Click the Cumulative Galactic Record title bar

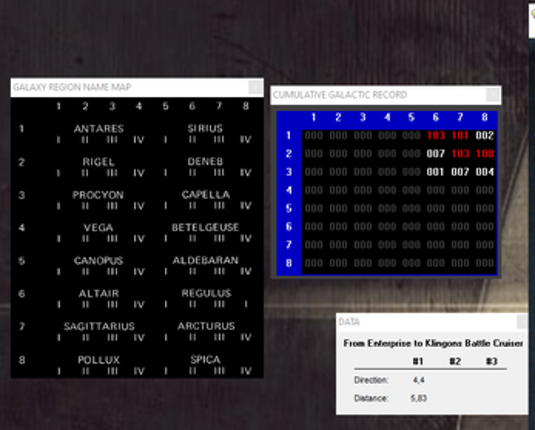(386, 95)
